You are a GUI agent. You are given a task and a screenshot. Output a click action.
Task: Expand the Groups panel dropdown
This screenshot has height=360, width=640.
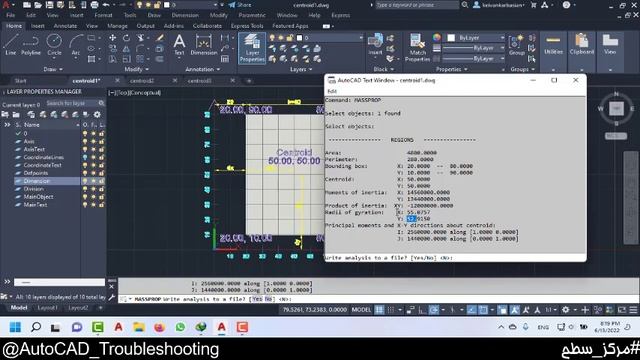522,69
